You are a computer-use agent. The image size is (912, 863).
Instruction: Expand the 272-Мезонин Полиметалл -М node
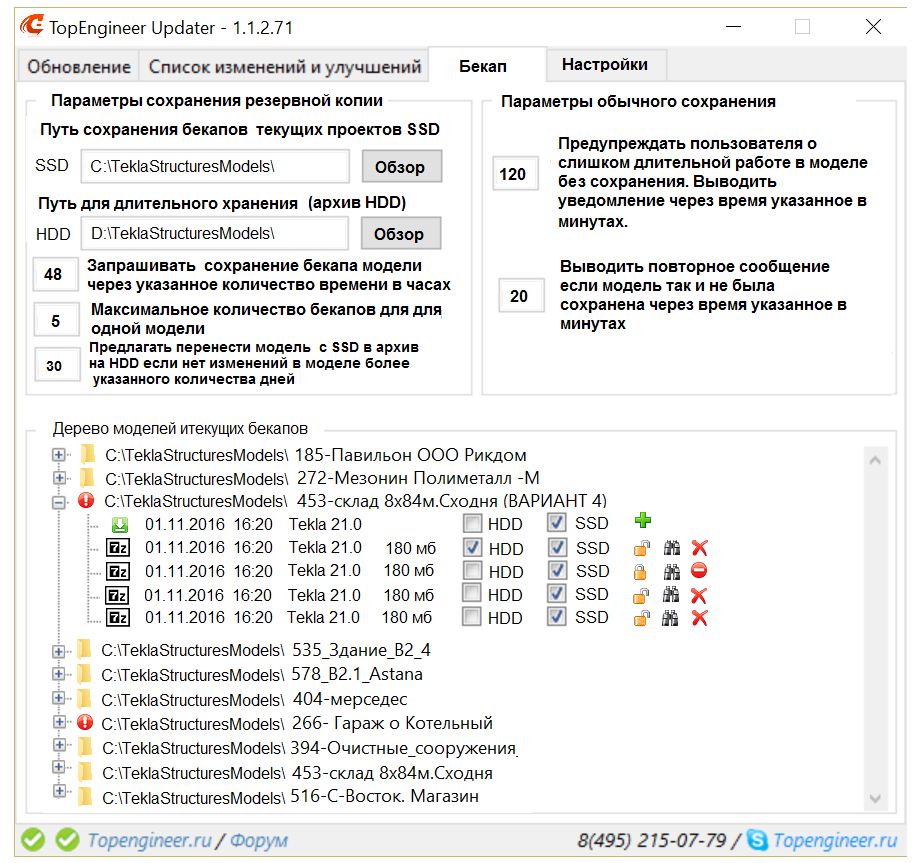58,478
